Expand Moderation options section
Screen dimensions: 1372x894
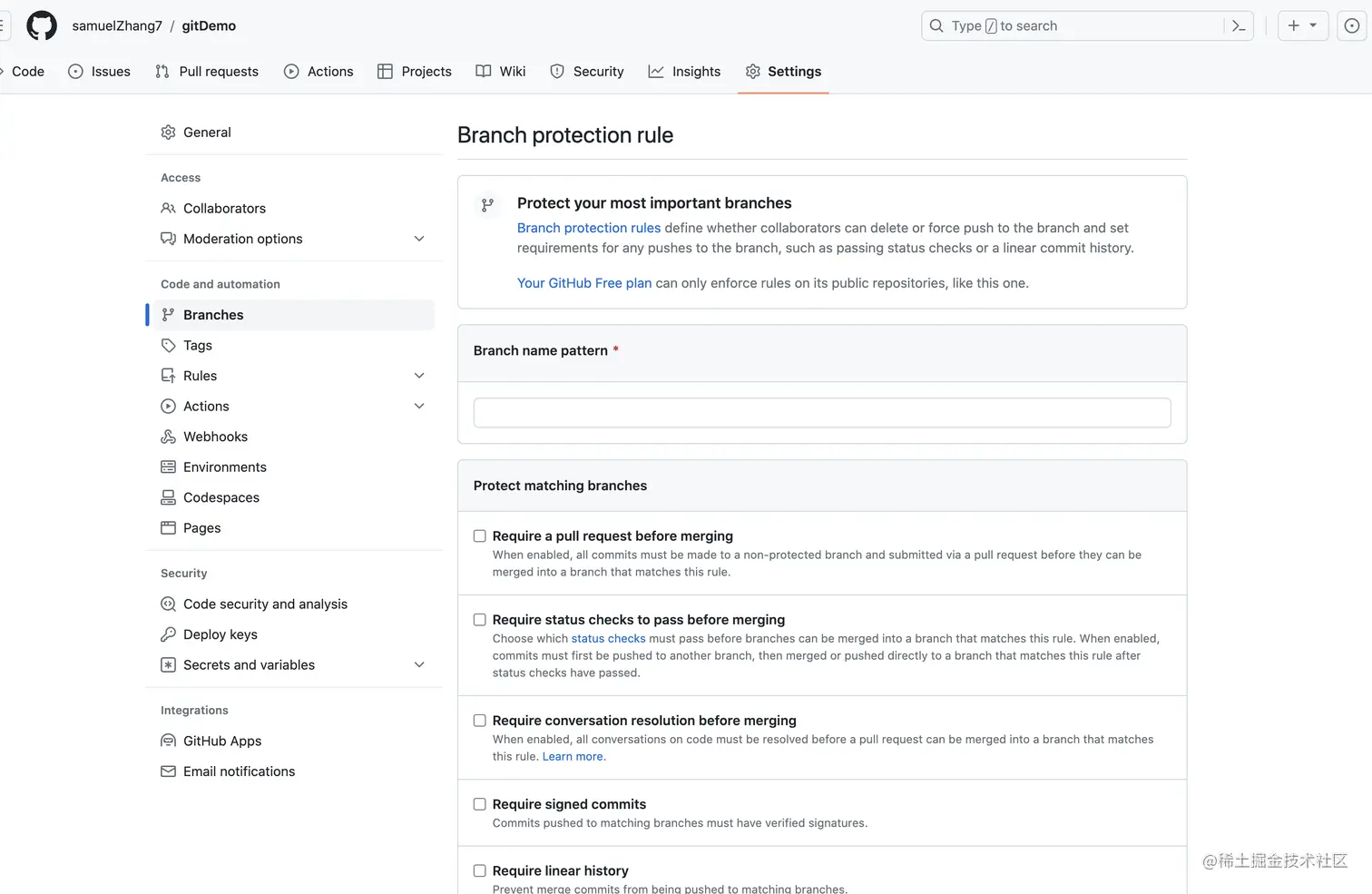click(419, 239)
